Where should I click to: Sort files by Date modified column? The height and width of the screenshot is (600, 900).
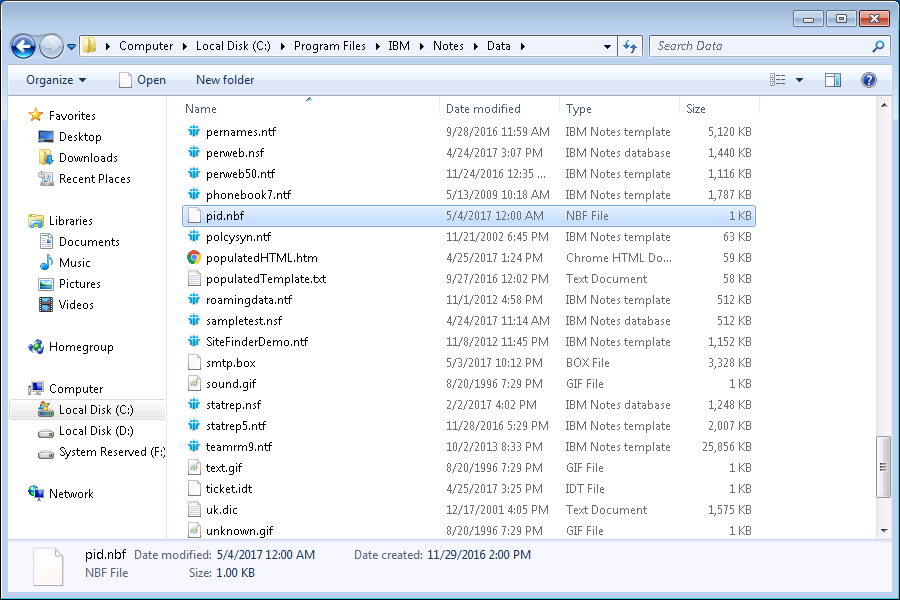[x=483, y=109]
